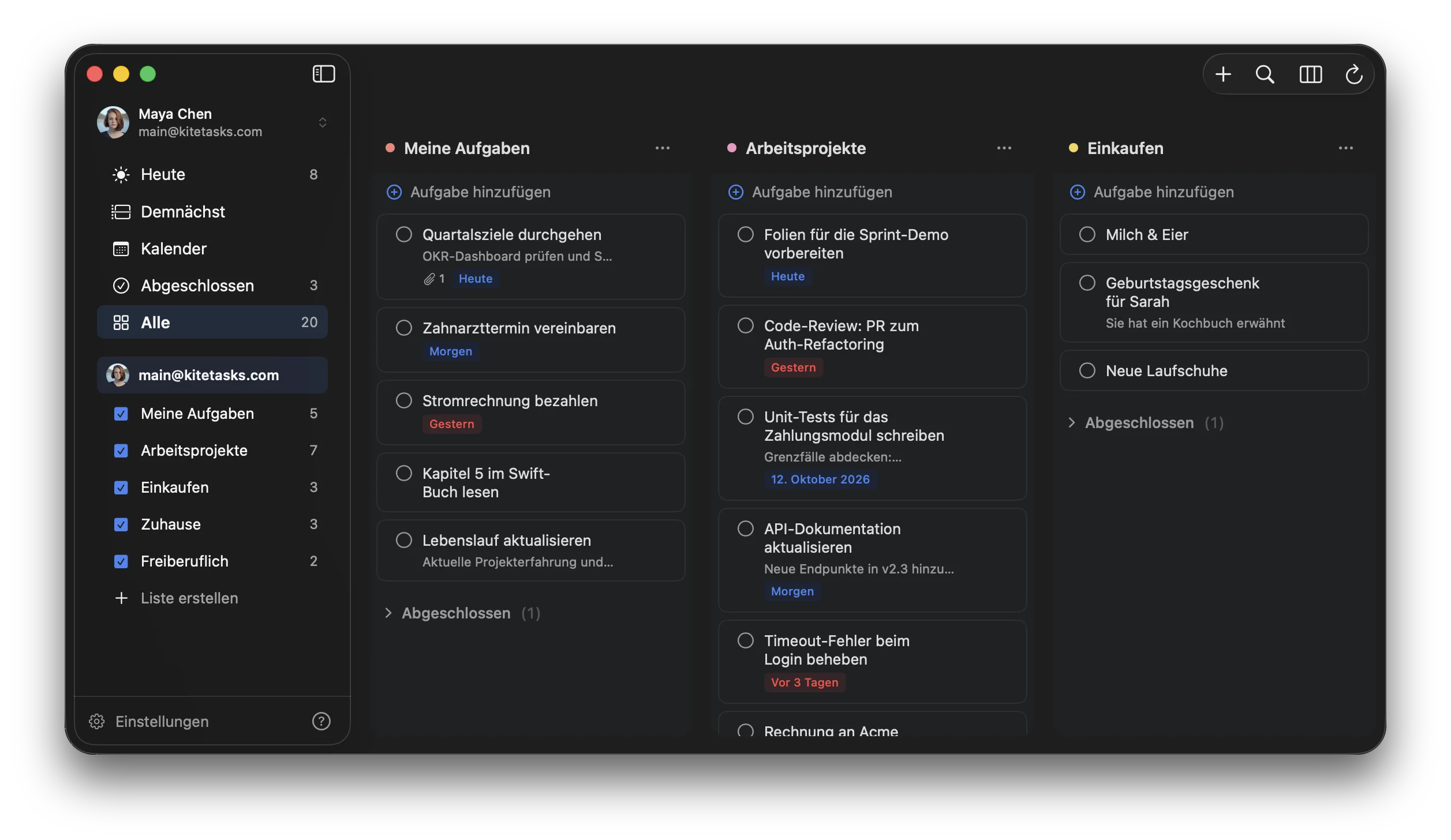Open Einstellungen
The width and height of the screenshot is (1451, 840).
[162, 722]
